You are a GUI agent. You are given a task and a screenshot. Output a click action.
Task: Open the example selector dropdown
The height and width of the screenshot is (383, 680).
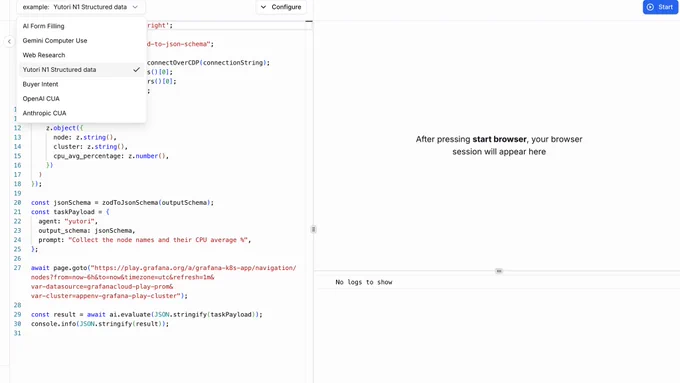coord(81,7)
